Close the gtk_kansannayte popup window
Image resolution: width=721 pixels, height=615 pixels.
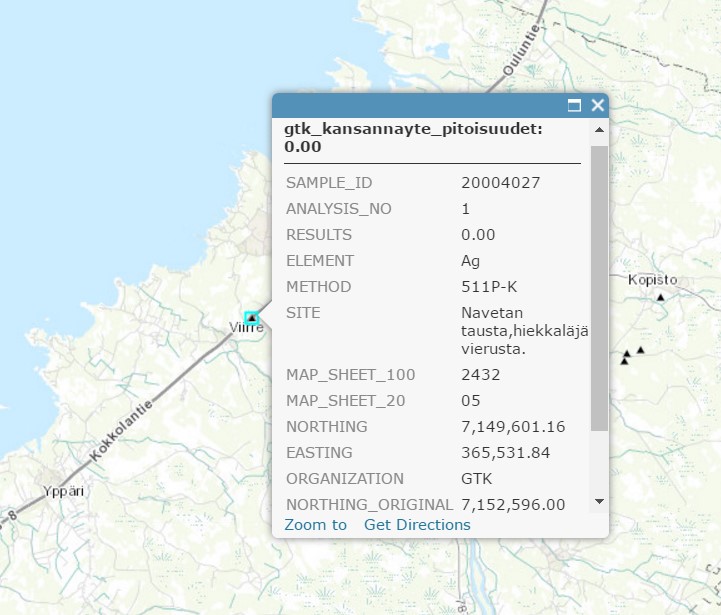597,105
